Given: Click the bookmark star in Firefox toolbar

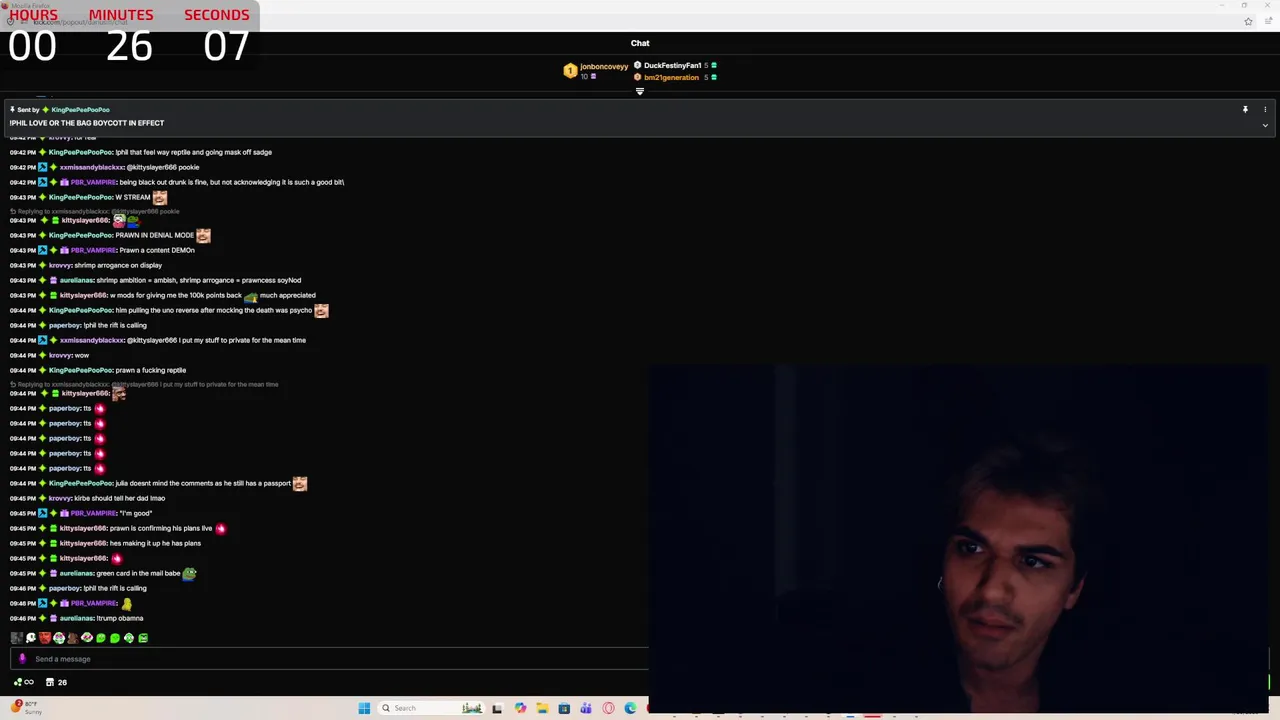Looking at the screenshot, I should point(1248,21).
